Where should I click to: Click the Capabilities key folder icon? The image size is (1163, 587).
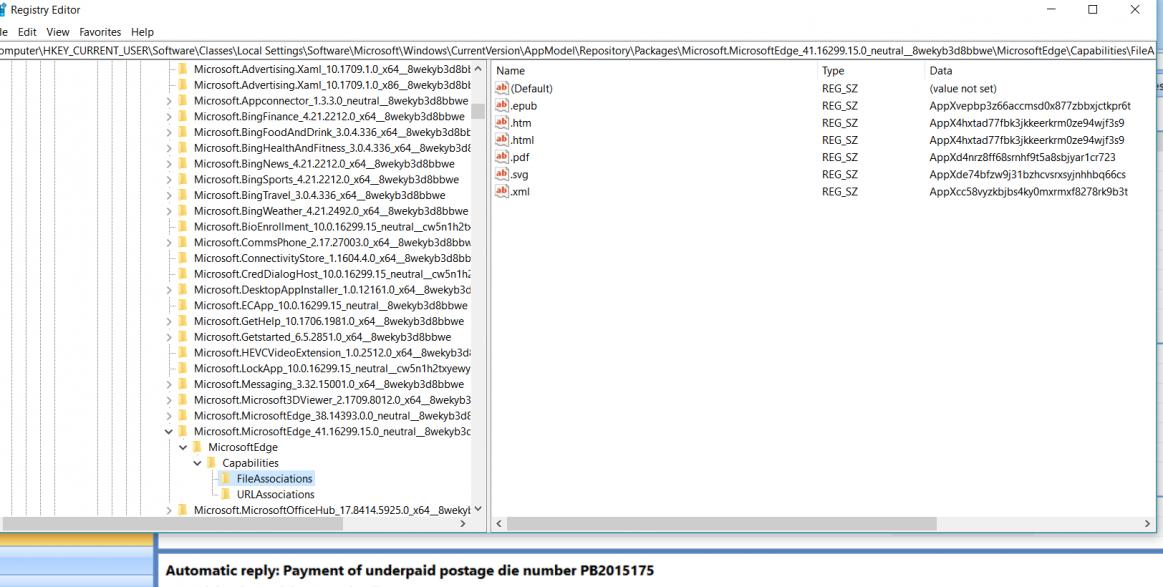click(x=211, y=463)
